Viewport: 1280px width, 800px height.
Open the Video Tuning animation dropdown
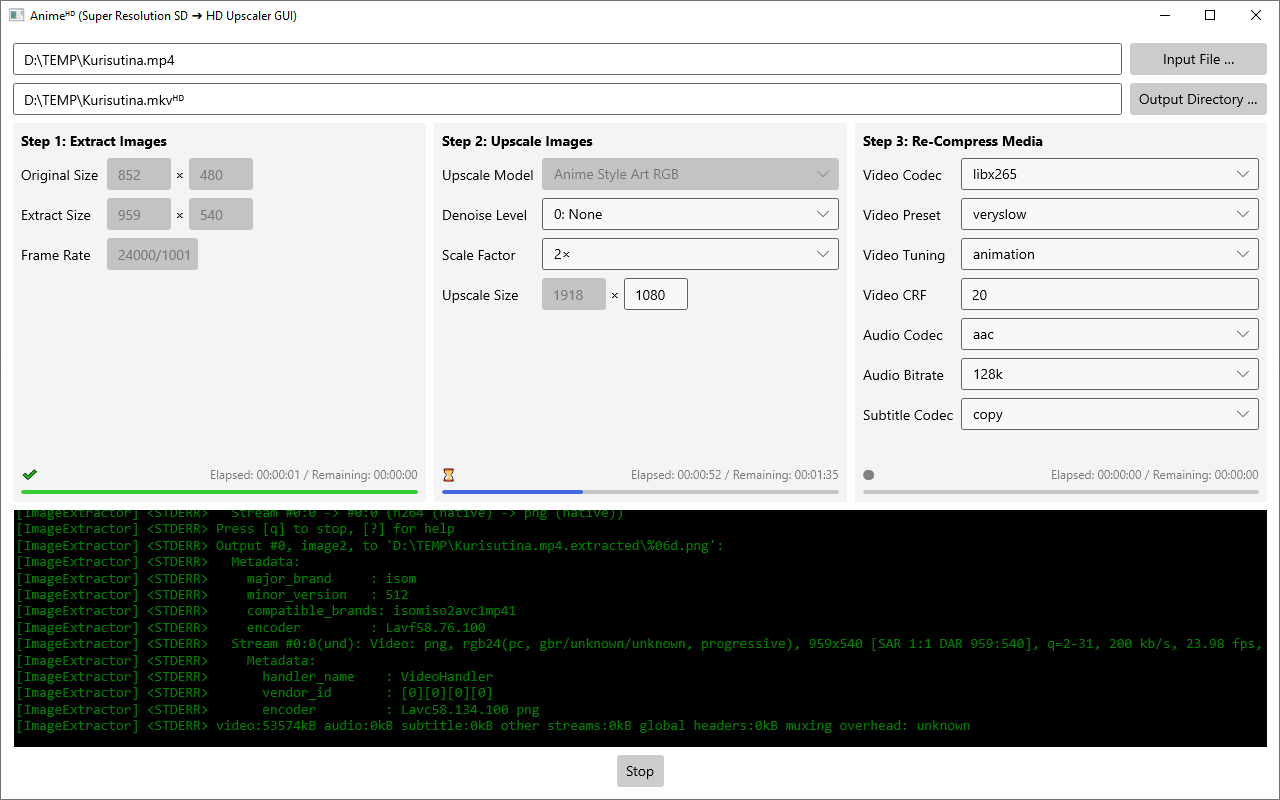tap(1109, 254)
